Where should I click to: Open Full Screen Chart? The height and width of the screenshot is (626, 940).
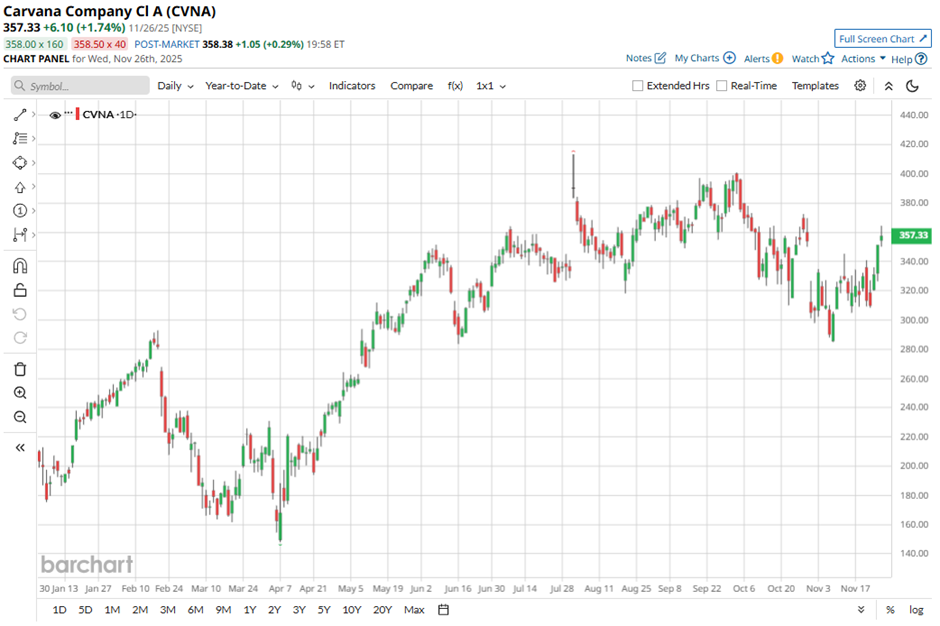[x=882, y=39]
